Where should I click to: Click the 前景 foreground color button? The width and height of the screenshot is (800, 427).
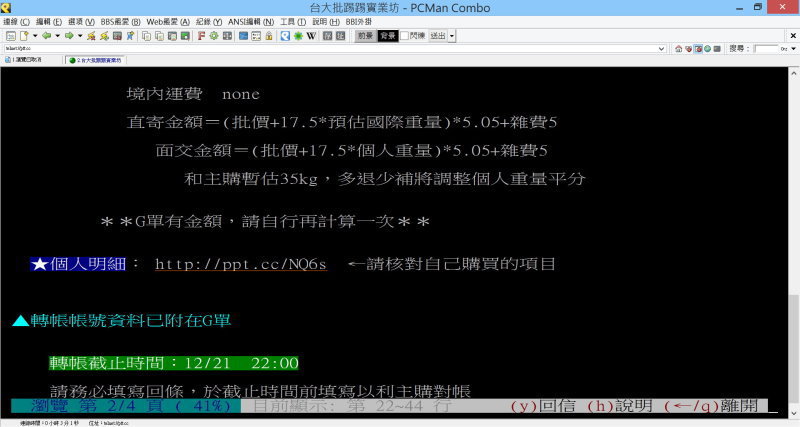365,36
